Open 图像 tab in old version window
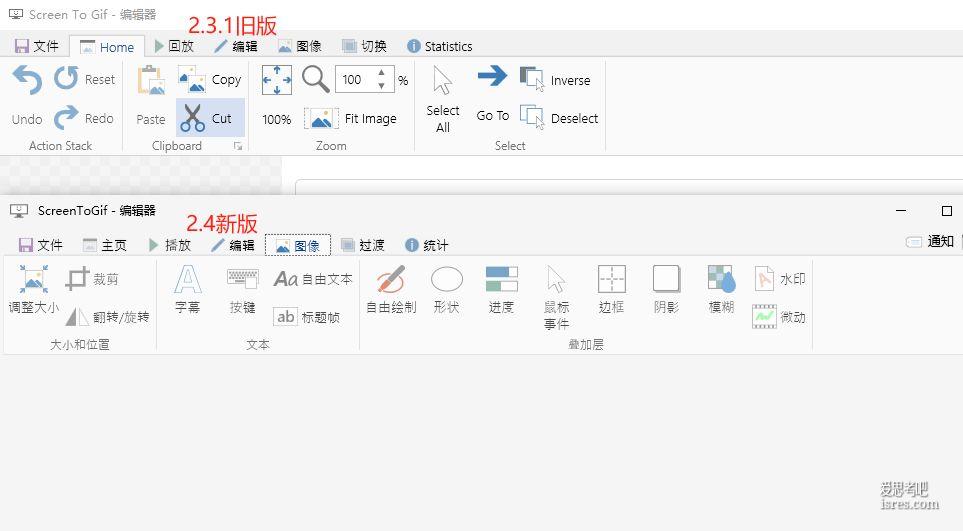 coord(300,46)
